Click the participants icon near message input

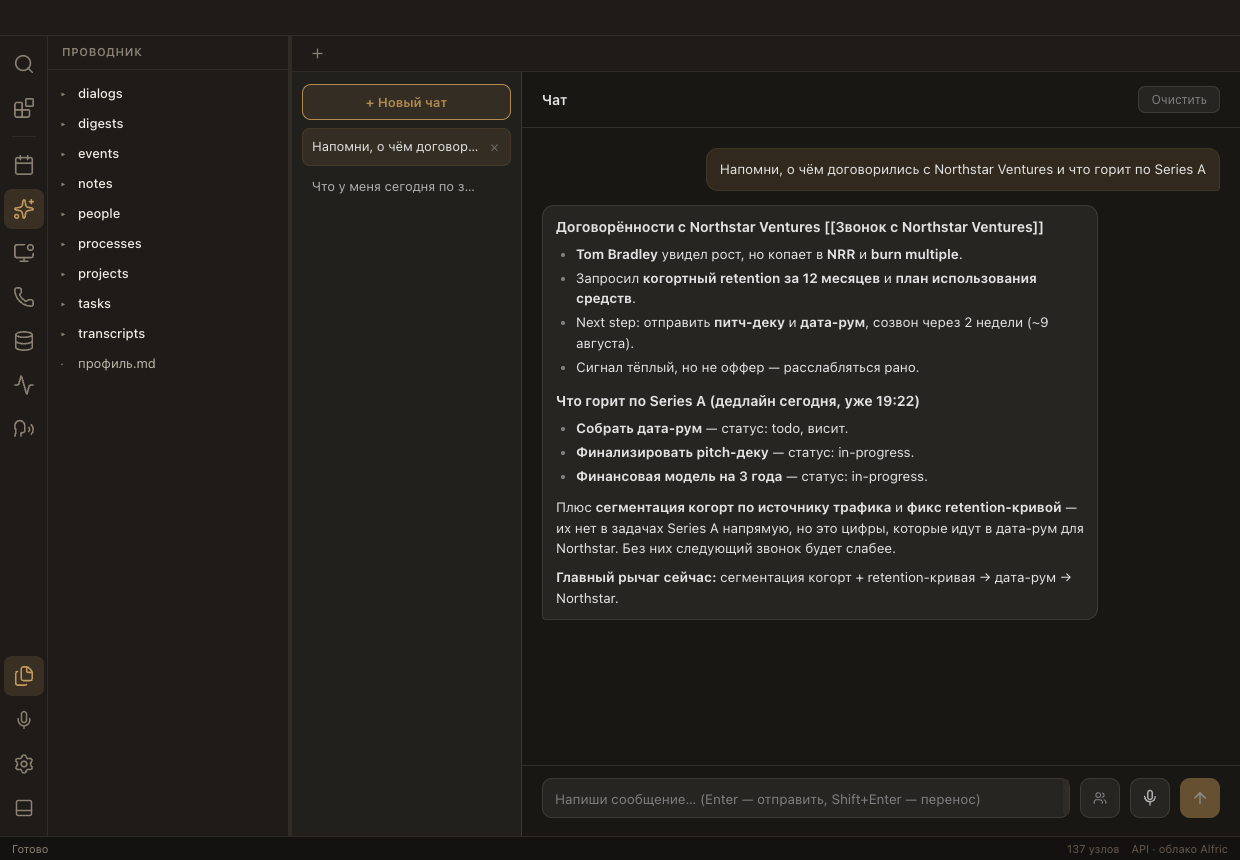[x=1100, y=798]
